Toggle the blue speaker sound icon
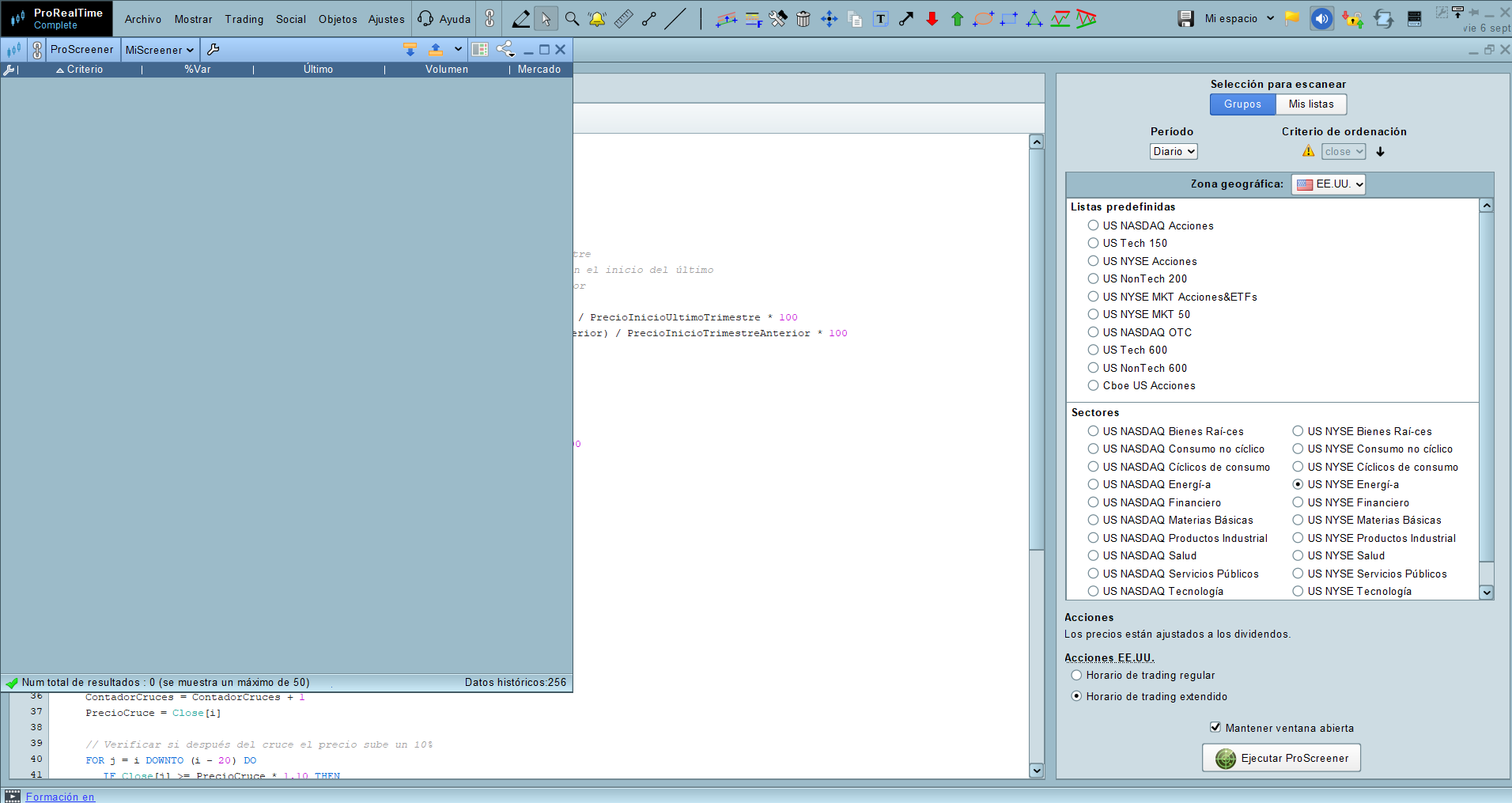Screen dimensions: 1512x803 click(x=1321, y=19)
